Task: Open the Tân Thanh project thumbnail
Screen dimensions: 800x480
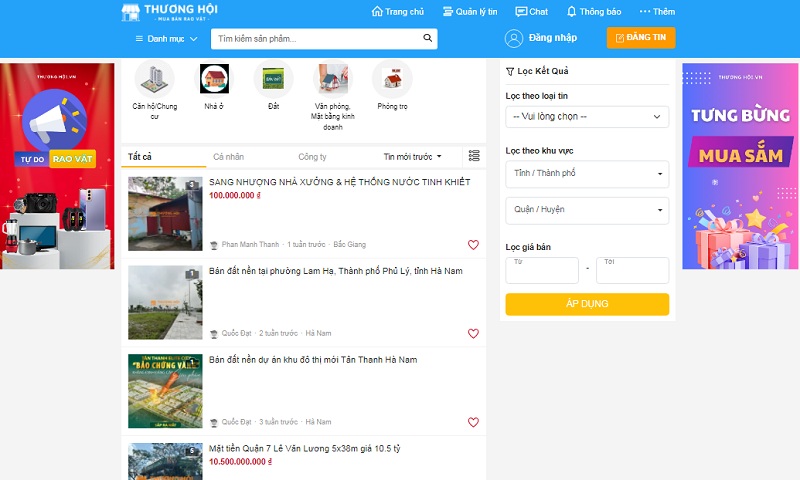Action: pos(165,391)
